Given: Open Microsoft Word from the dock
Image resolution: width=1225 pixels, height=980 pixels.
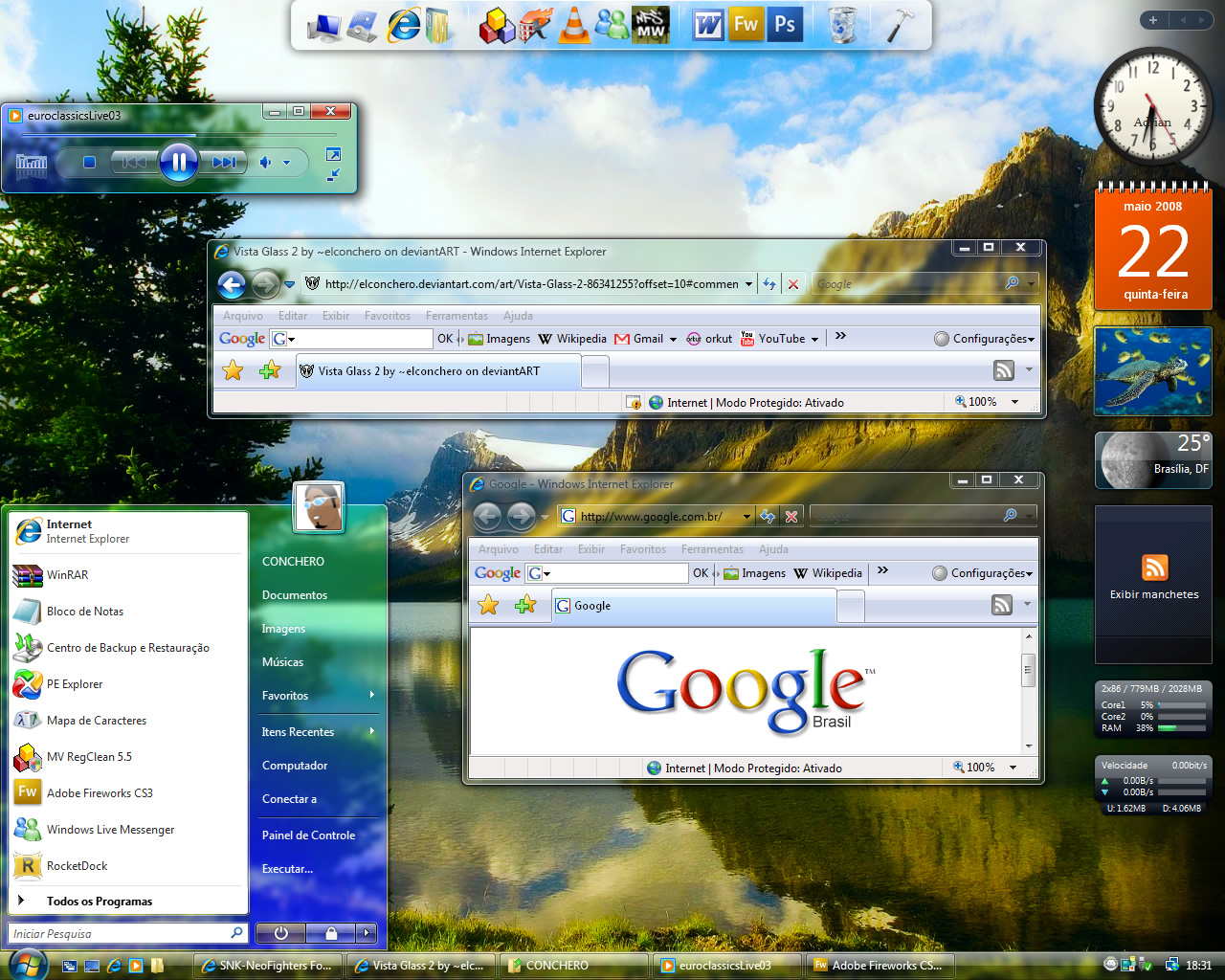Looking at the screenshot, I should click(x=708, y=25).
